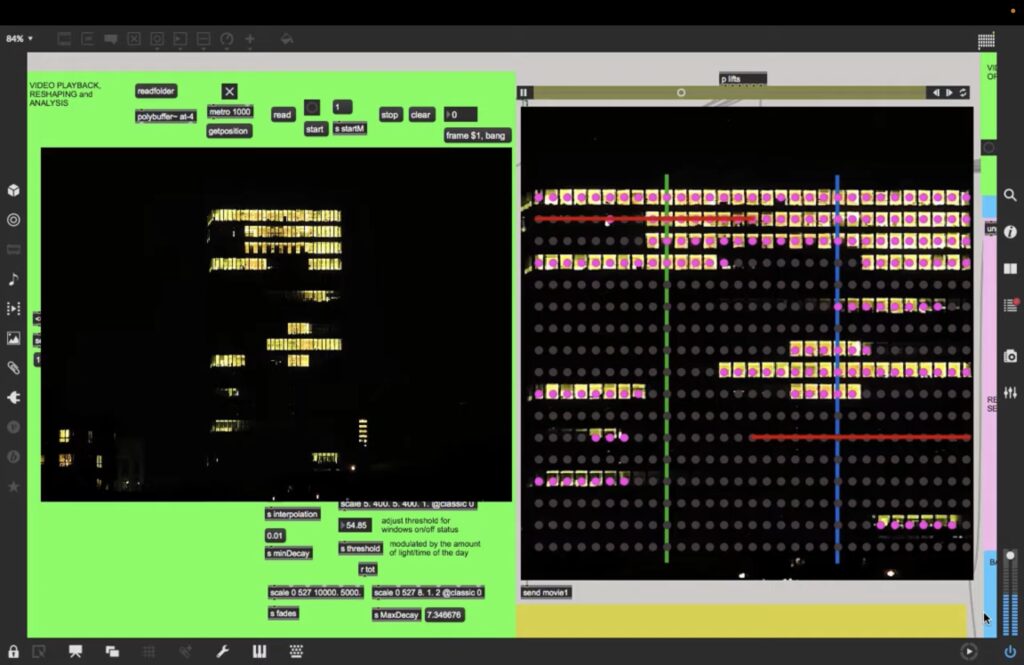Viewport: 1024px width, 665px height.
Task: Click the readfolder message box
Action: coord(156,92)
